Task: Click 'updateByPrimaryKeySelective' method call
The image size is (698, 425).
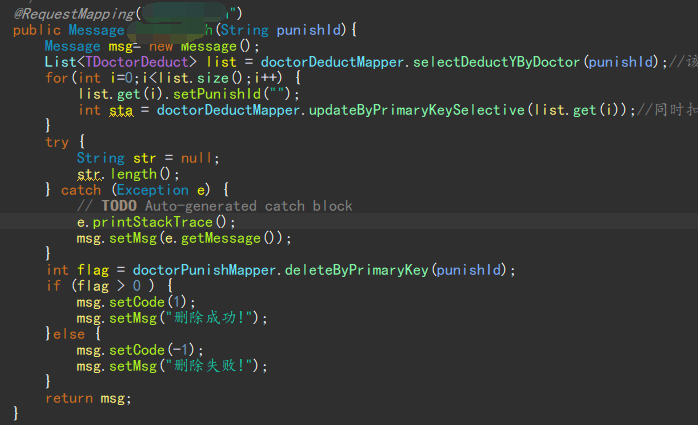Action: pos(417,110)
